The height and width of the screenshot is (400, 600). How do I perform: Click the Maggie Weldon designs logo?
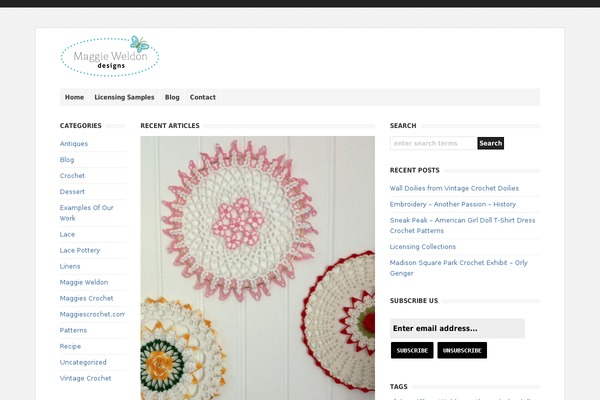click(110, 56)
